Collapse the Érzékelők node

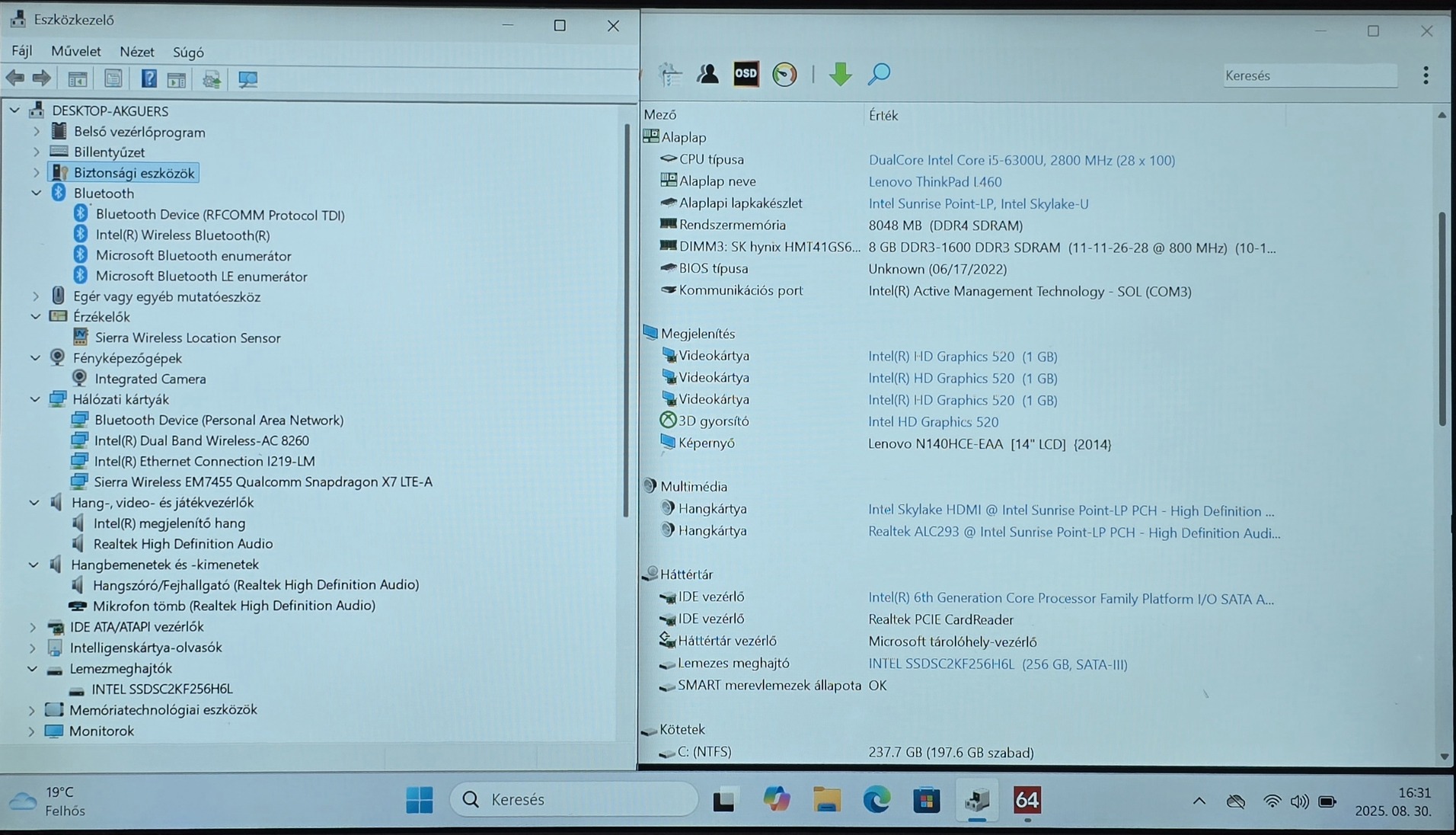pos(36,317)
